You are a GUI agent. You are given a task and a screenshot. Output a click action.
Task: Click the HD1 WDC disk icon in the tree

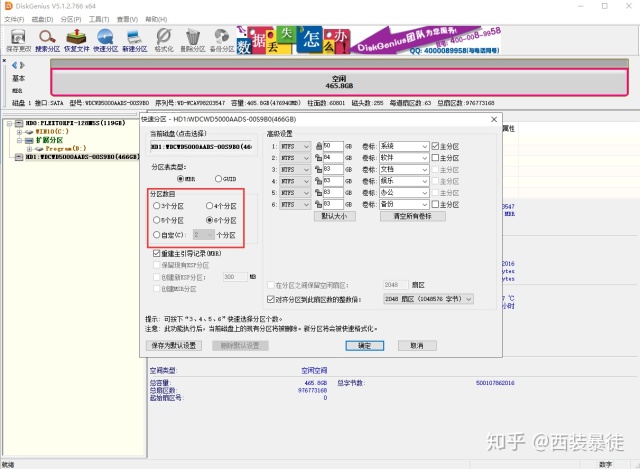click(x=19, y=157)
